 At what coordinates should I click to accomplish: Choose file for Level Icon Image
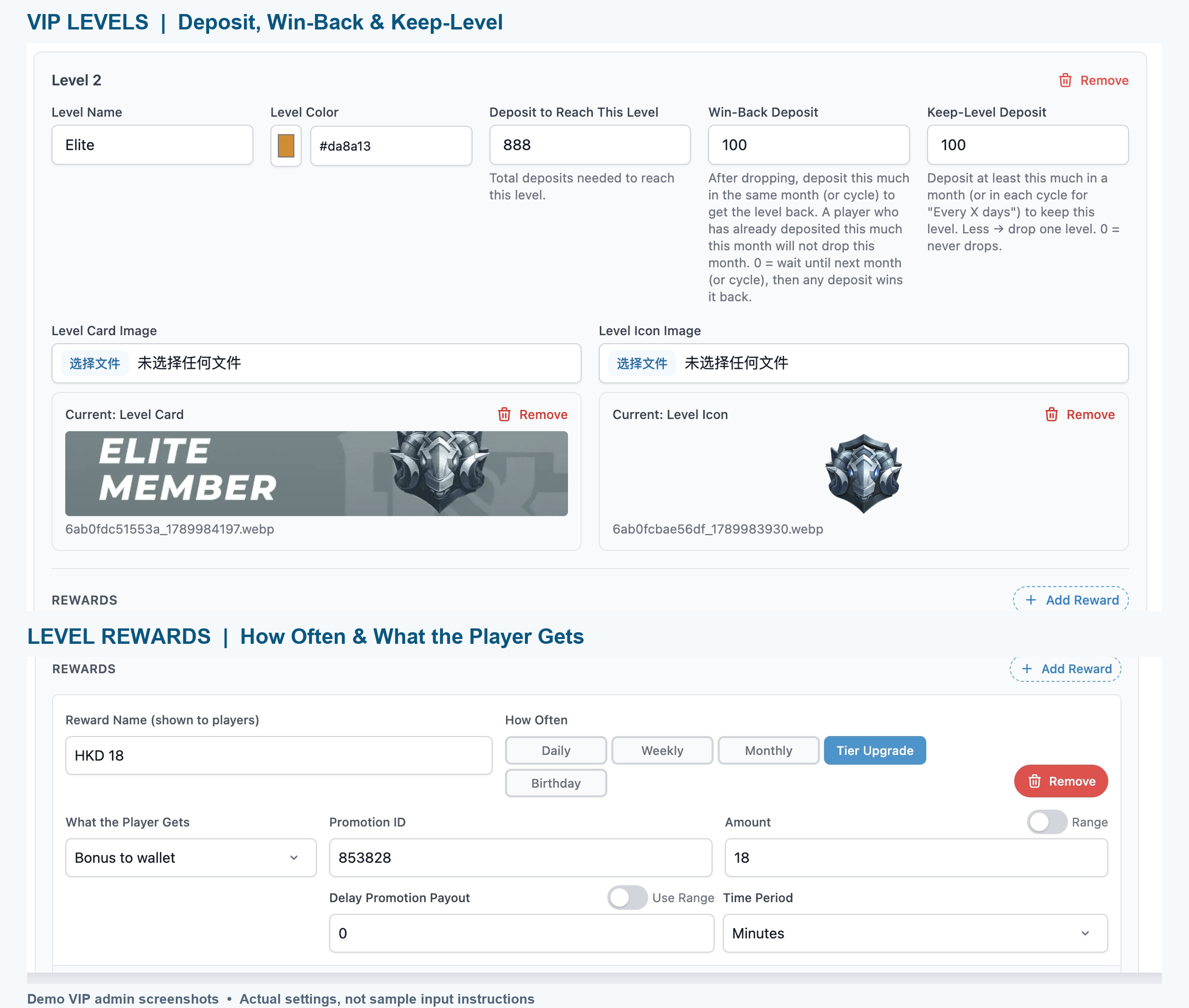[x=642, y=363]
